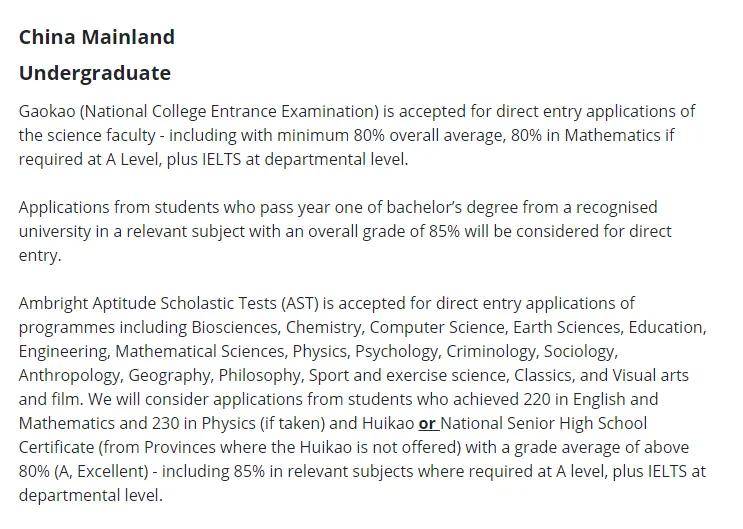Click the underlined "or" text
Viewport: 743px width, 529px height.
coord(427,423)
